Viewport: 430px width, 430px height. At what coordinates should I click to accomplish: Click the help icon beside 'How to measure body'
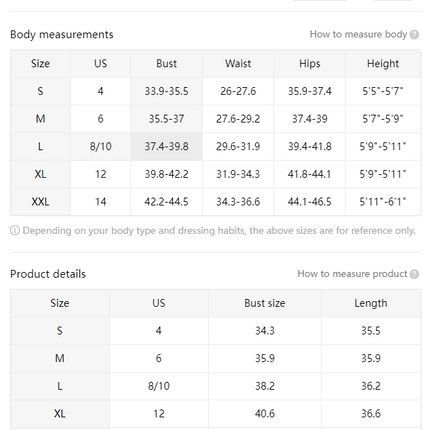[414, 35]
